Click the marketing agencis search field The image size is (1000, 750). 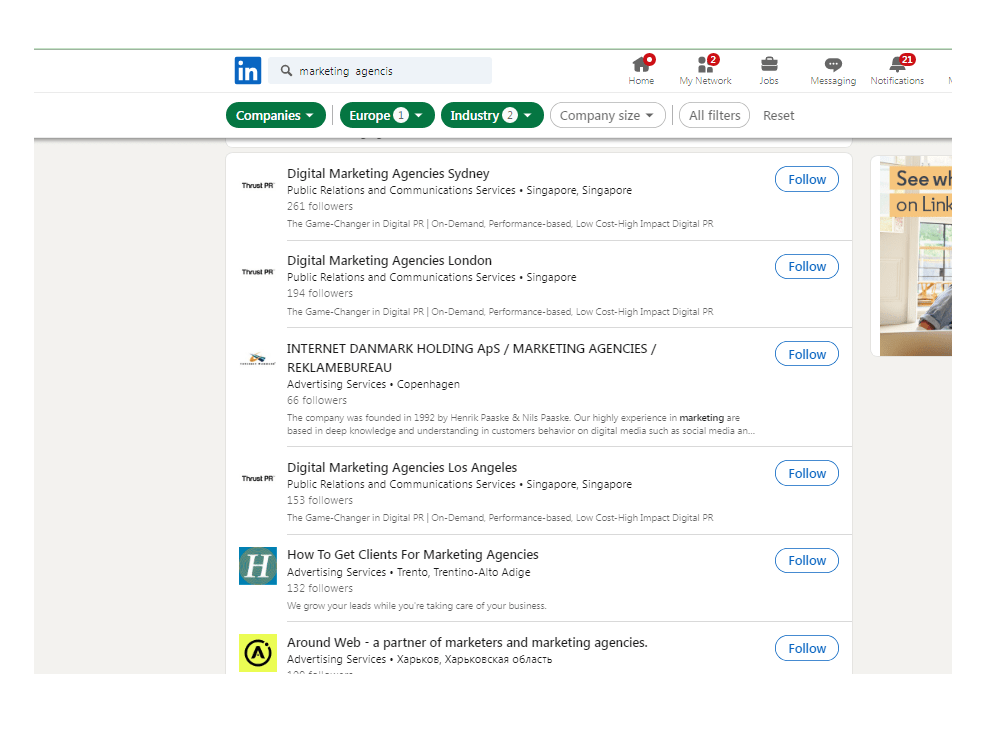tap(380, 71)
